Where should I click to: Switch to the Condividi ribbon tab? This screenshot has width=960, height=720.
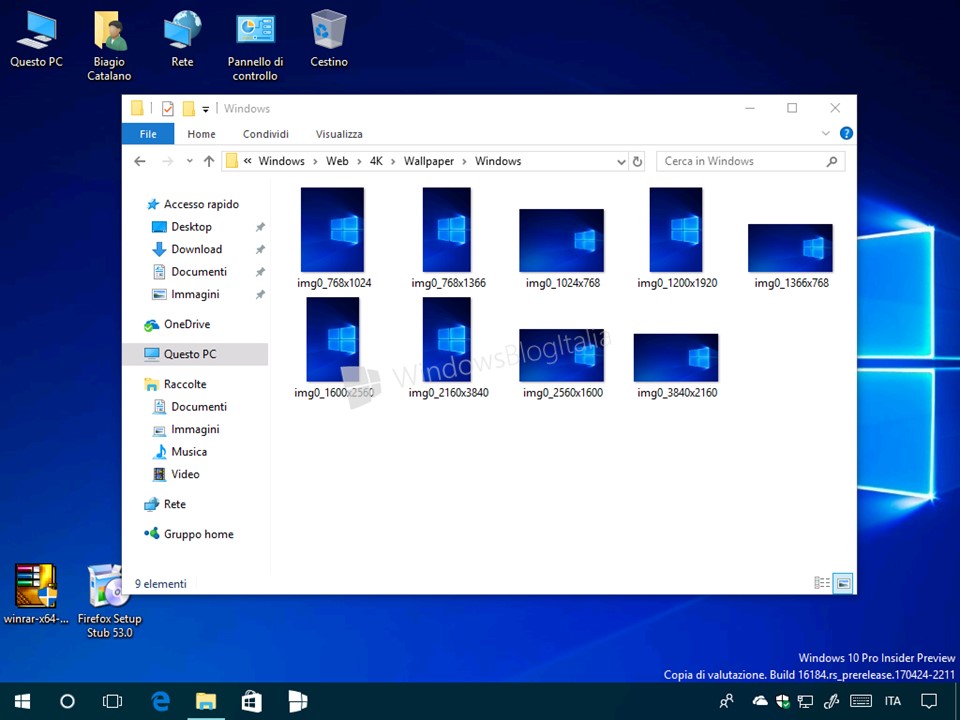point(266,134)
